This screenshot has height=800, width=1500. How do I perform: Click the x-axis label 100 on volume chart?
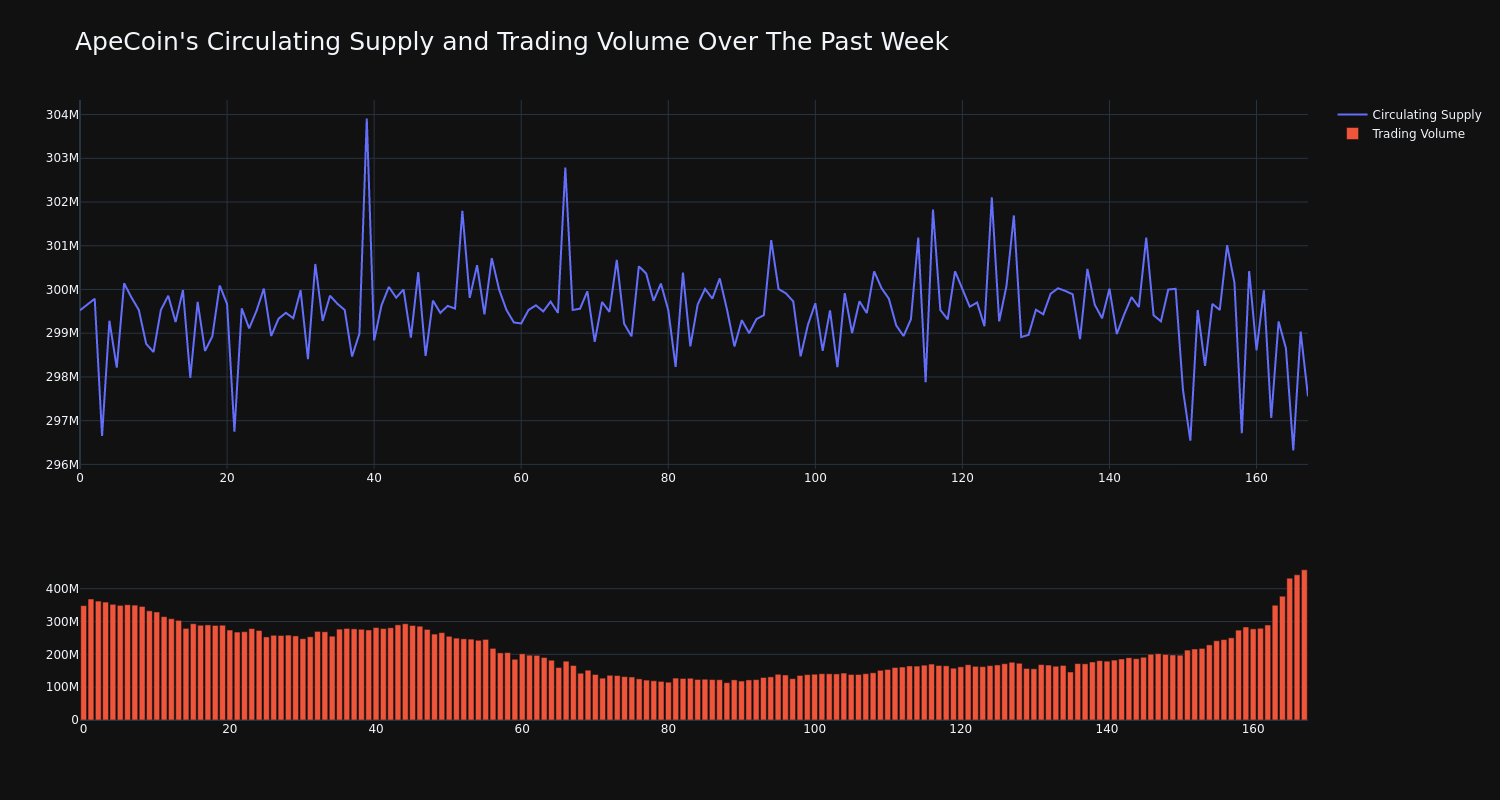click(815, 729)
